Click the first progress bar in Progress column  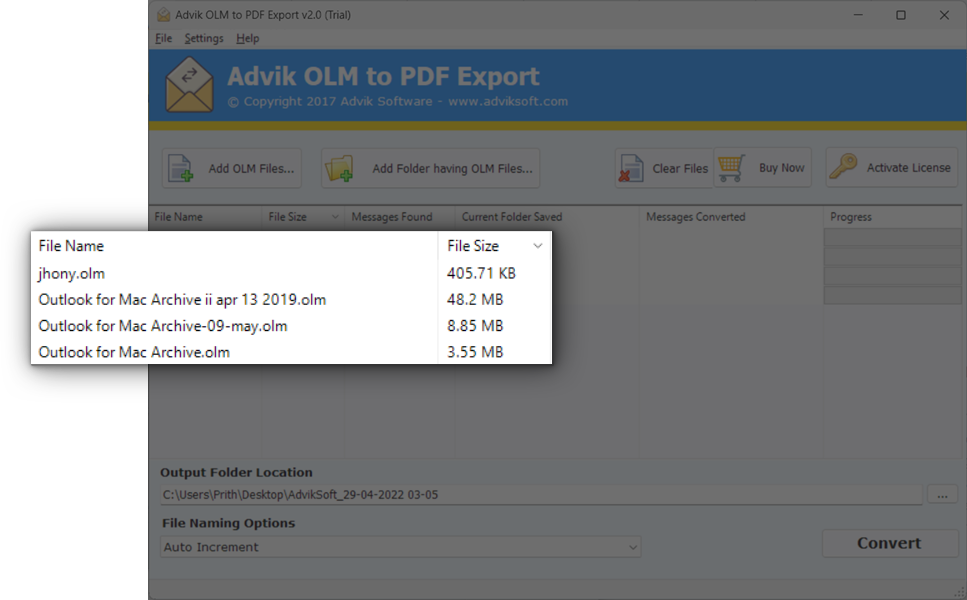[892, 237]
